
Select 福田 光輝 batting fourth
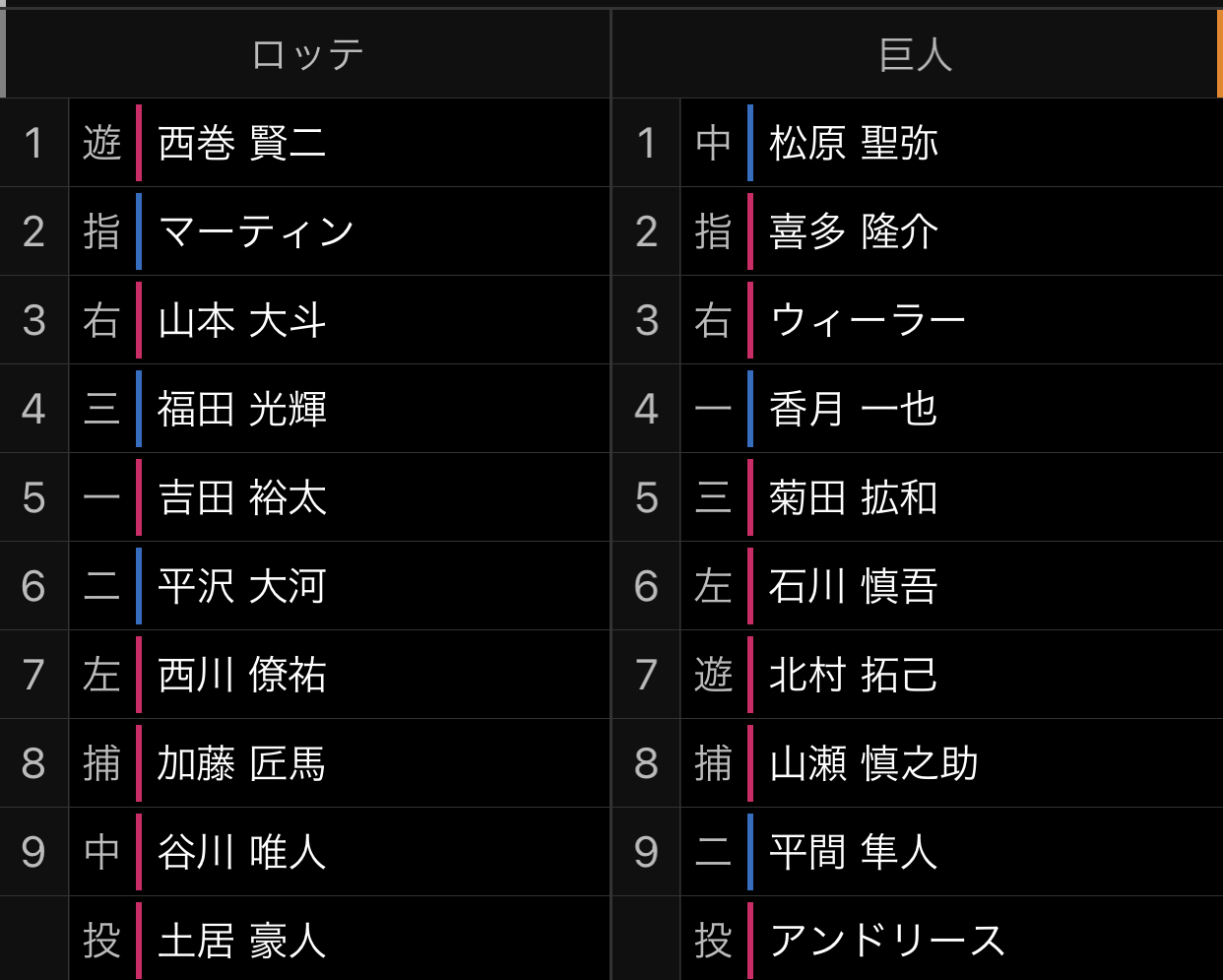click(241, 409)
